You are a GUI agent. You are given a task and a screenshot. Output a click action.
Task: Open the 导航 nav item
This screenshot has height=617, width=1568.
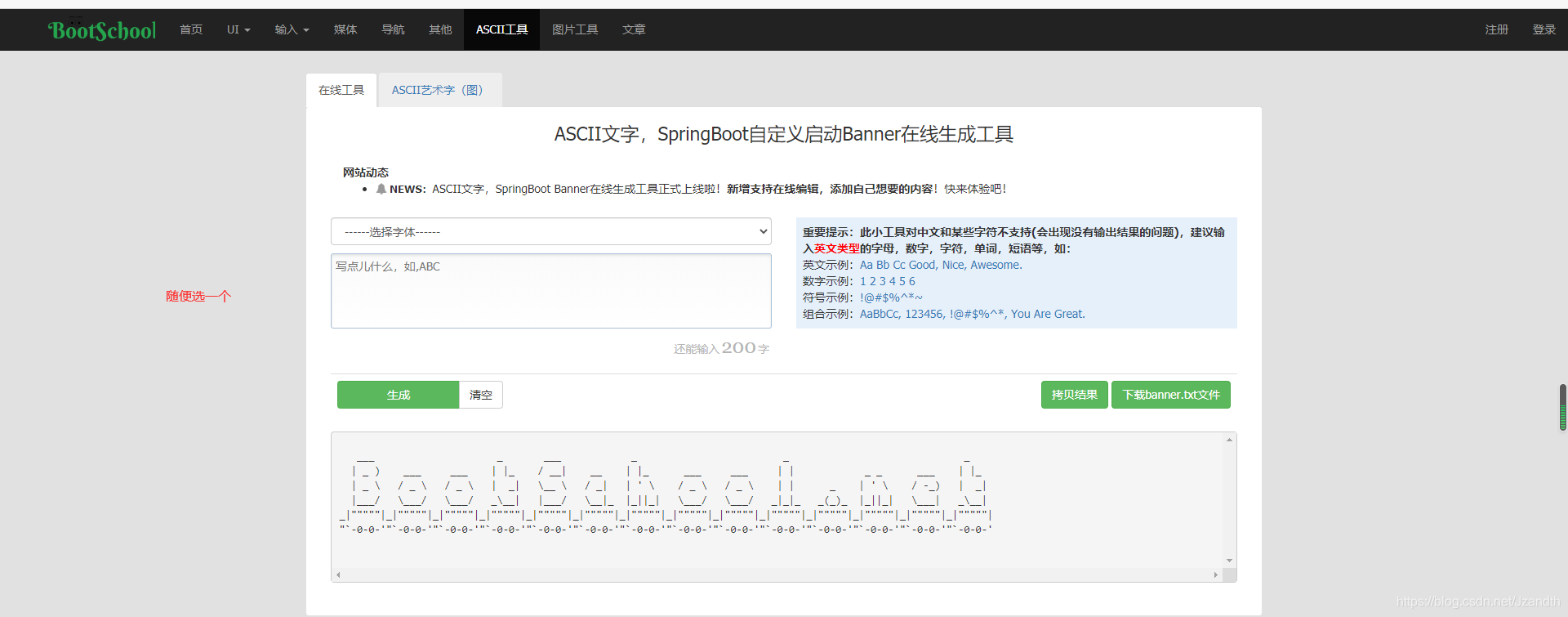point(393,29)
